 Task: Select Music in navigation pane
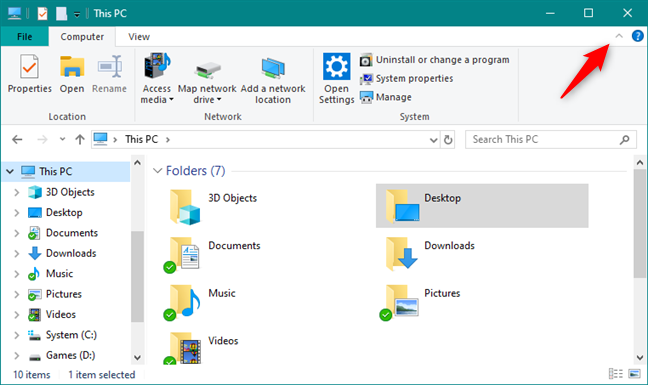59,273
